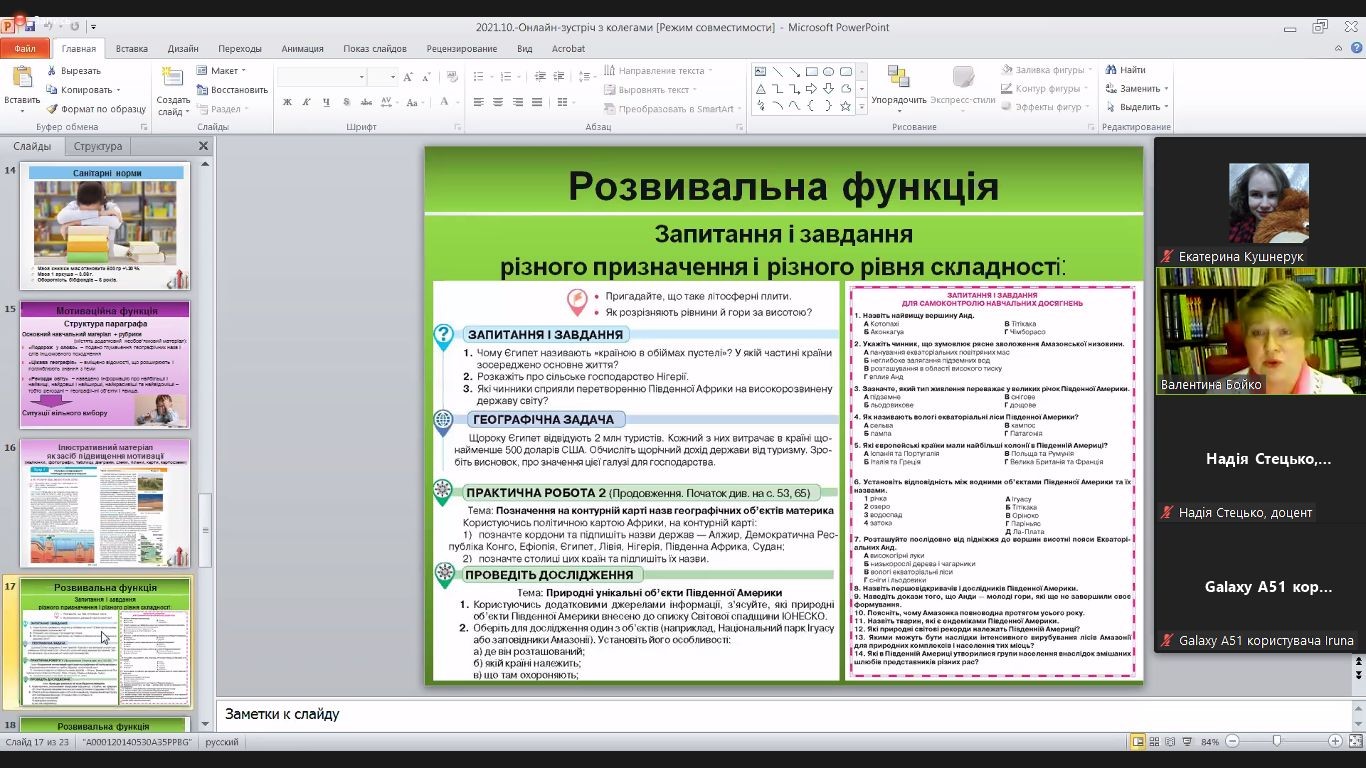Expand the shapes gallery more arrow
This screenshot has height=768, width=1366.
pos(860,106)
